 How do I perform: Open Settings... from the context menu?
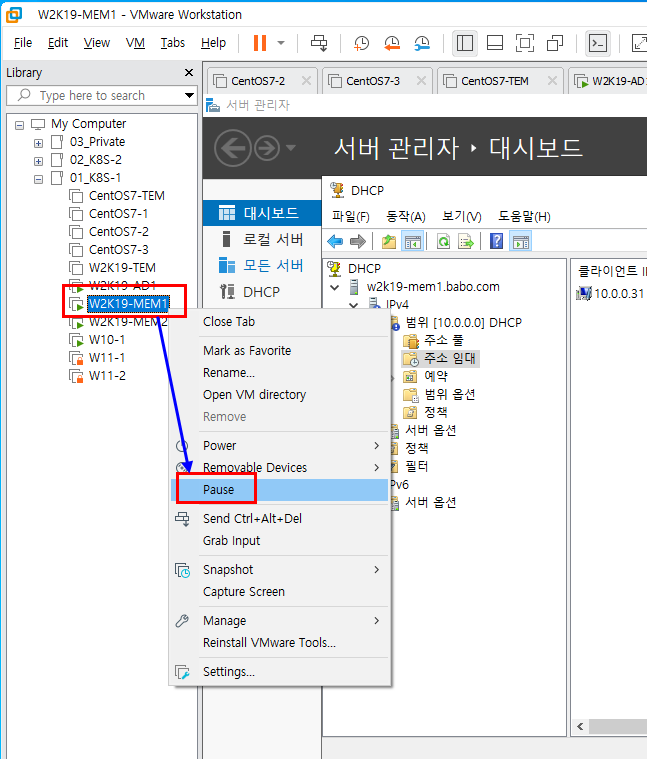[x=280, y=672]
